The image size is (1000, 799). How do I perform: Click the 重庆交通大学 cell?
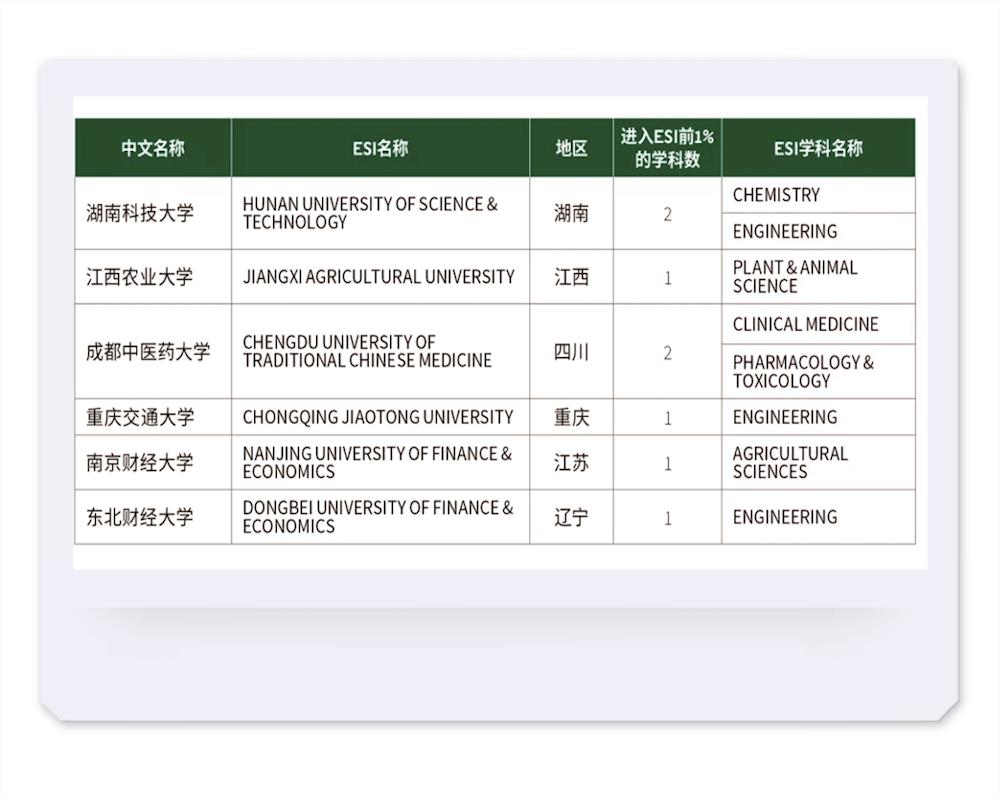[x=153, y=417]
